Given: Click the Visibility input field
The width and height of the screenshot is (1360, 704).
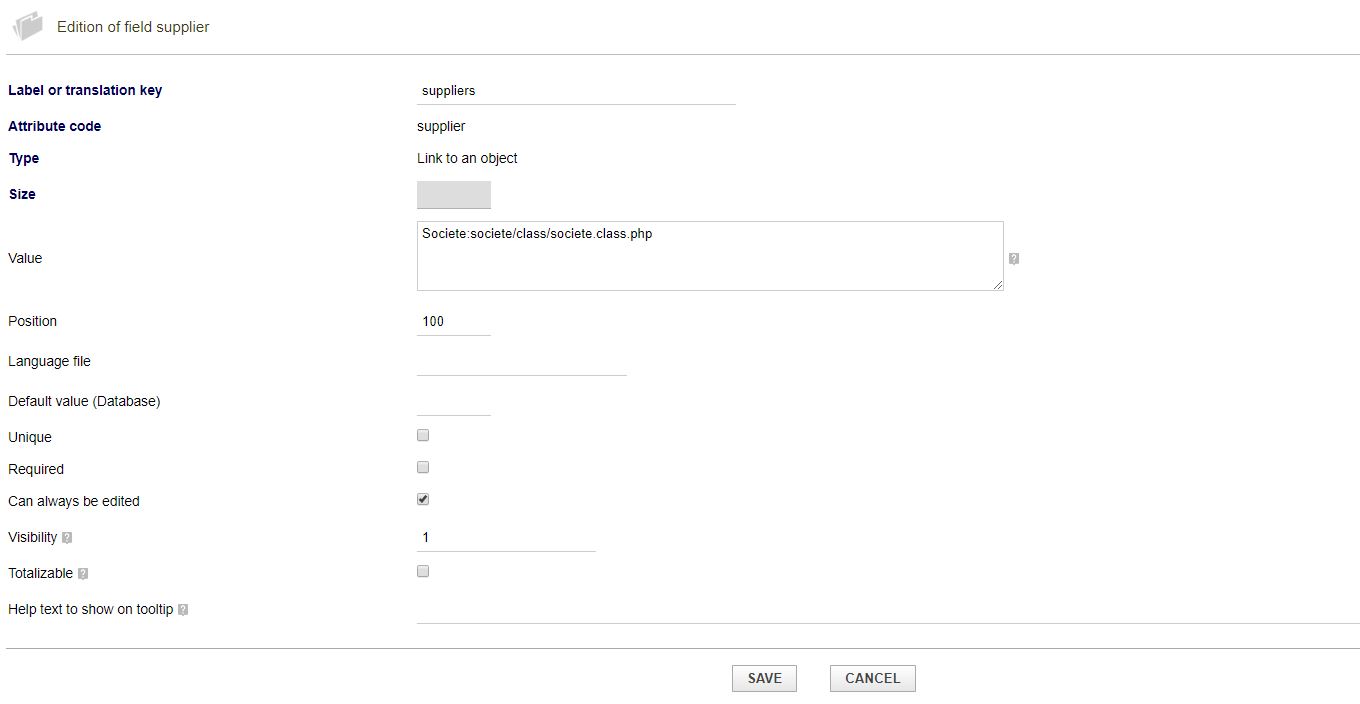Looking at the screenshot, I should pyautogui.click(x=505, y=538).
